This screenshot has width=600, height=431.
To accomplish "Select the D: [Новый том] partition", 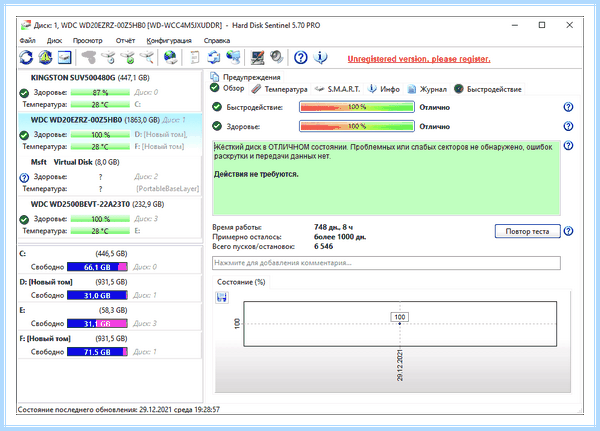I will click(x=110, y=288).
